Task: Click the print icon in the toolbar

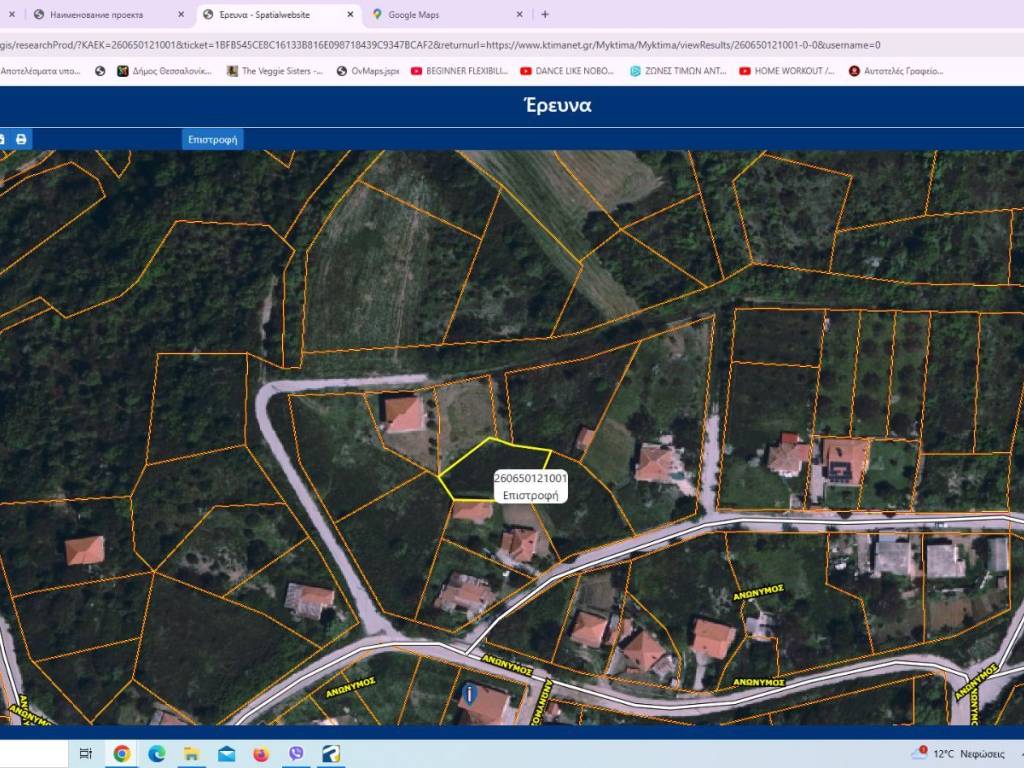Action: click(x=20, y=139)
